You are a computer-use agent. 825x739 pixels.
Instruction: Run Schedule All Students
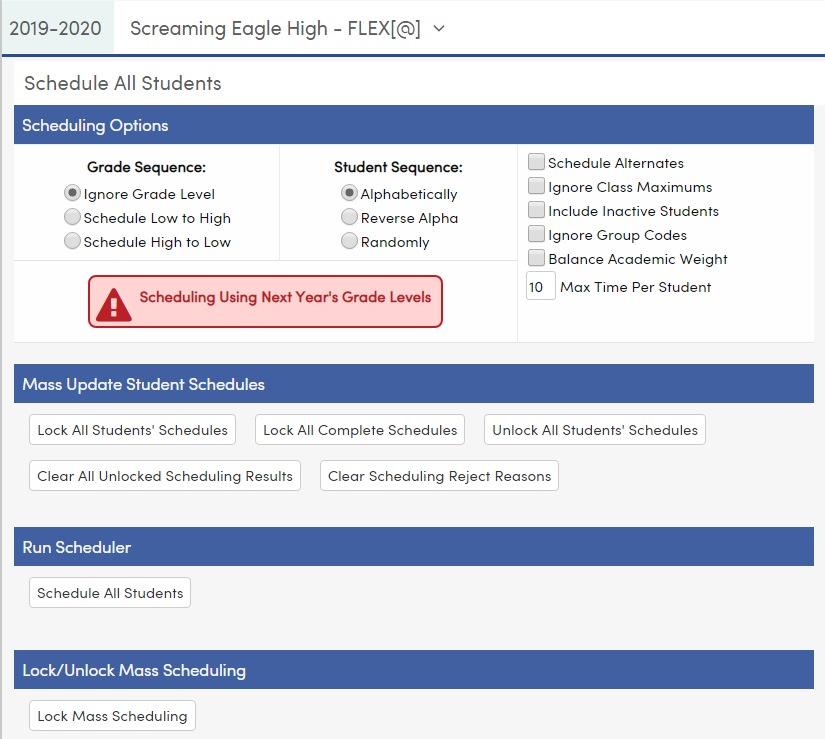(x=109, y=592)
